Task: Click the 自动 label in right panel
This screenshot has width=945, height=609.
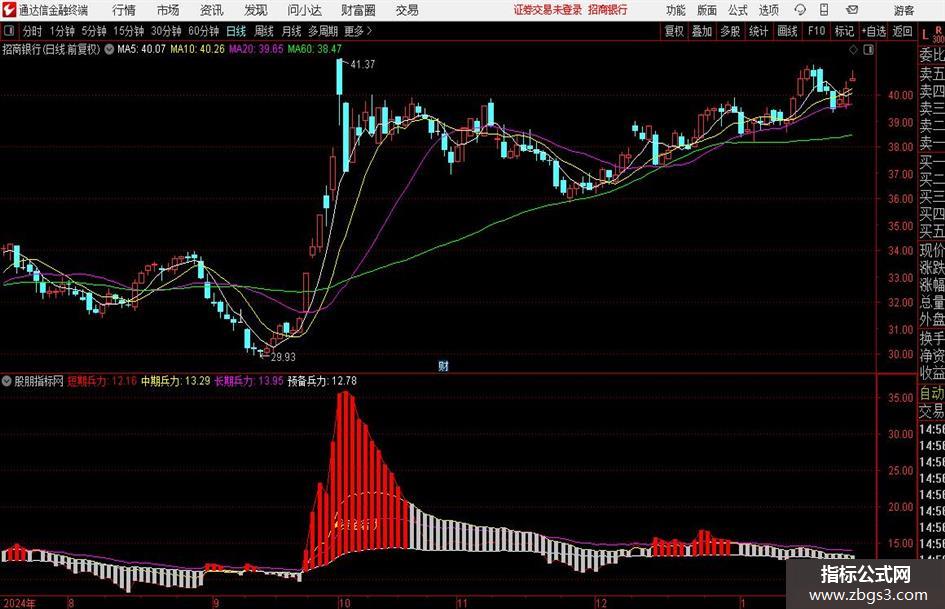Action: click(932, 393)
